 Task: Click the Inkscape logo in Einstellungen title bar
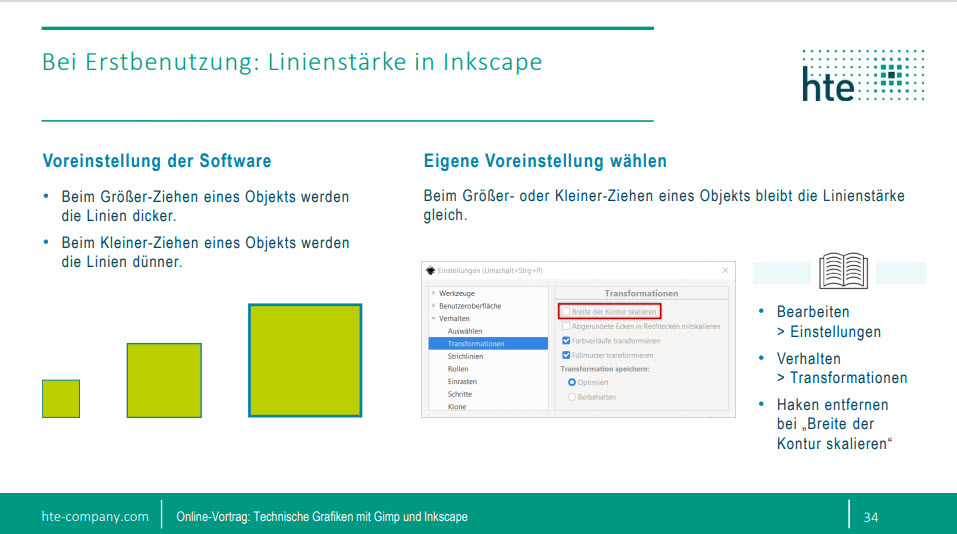430,270
